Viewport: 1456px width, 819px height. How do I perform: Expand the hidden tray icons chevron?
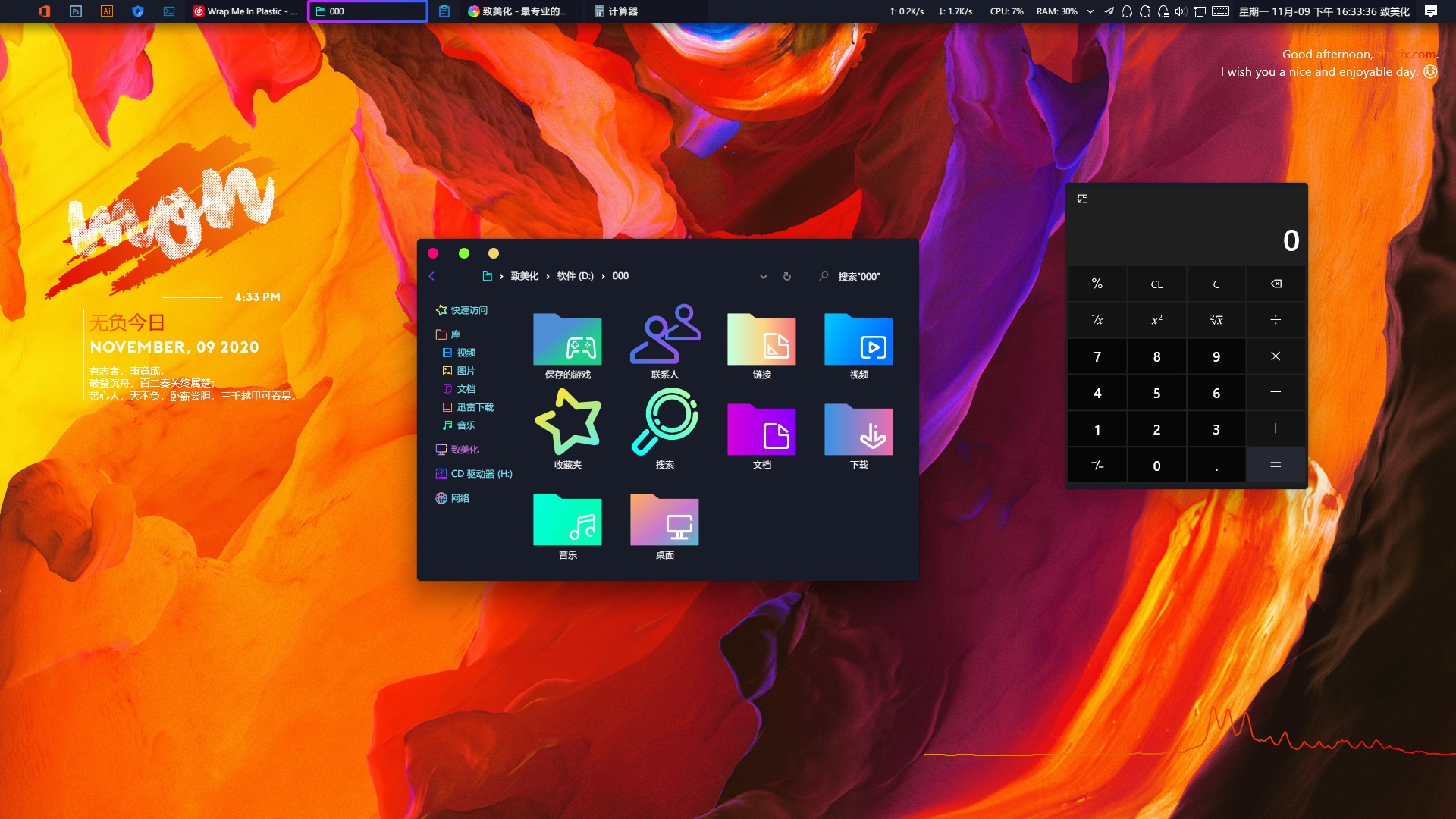coord(1090,11)
